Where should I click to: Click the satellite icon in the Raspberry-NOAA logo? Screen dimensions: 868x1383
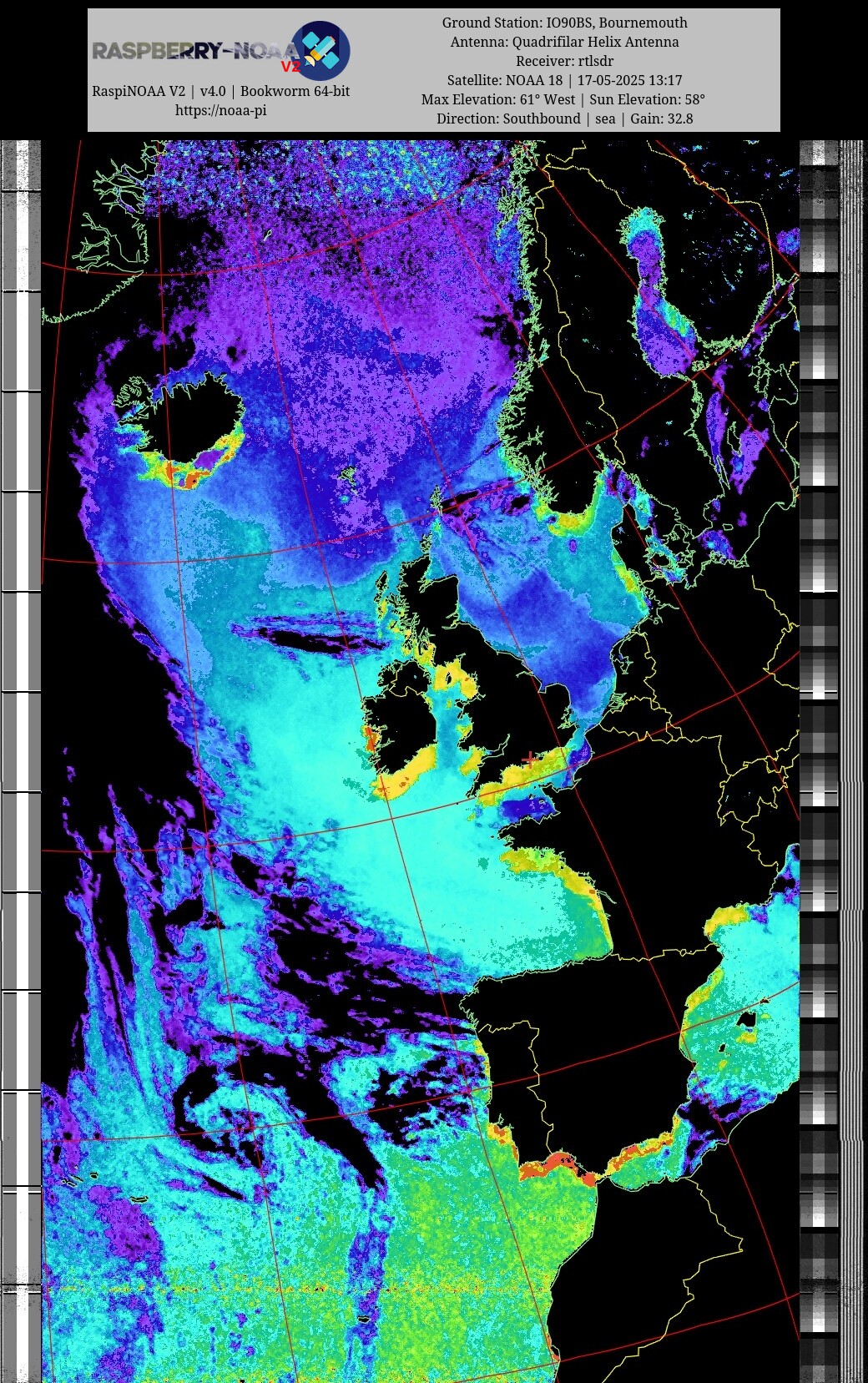320,50
